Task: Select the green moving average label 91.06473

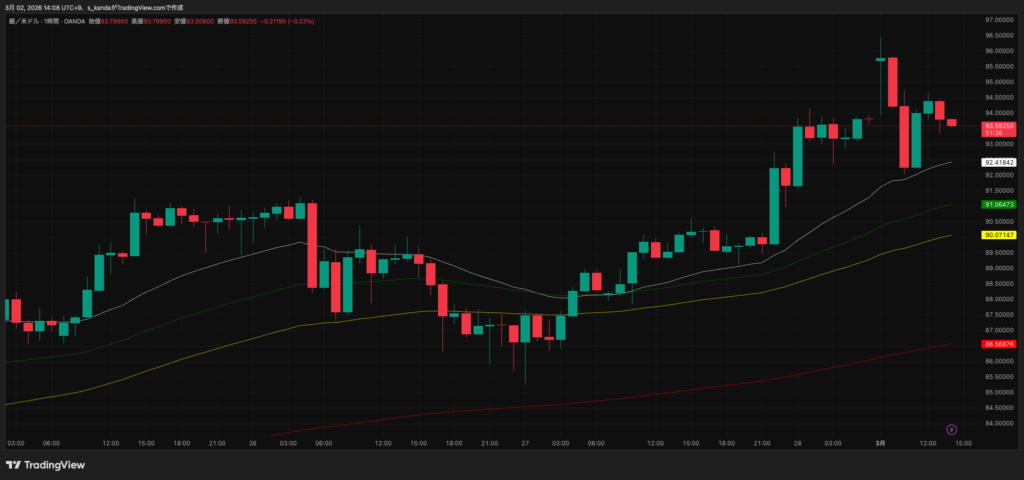Action: (x=998, y=204)
